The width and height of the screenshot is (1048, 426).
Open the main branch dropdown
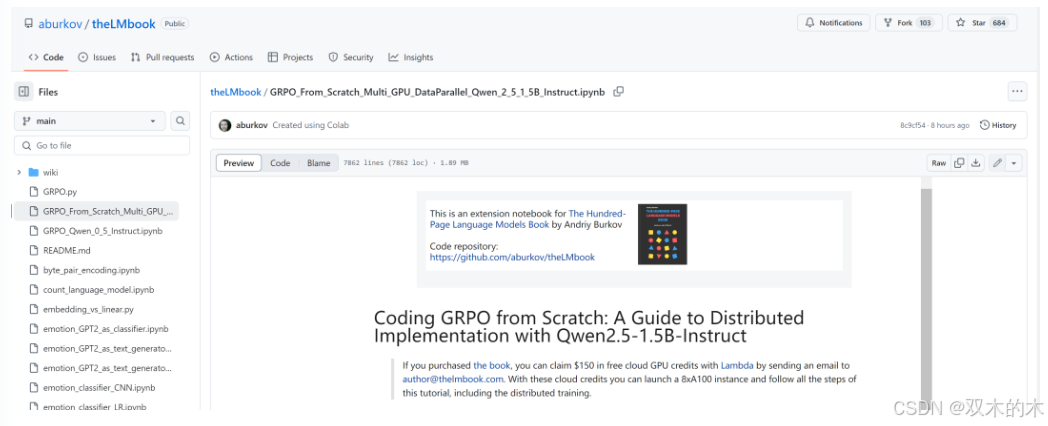coord(89,121)
